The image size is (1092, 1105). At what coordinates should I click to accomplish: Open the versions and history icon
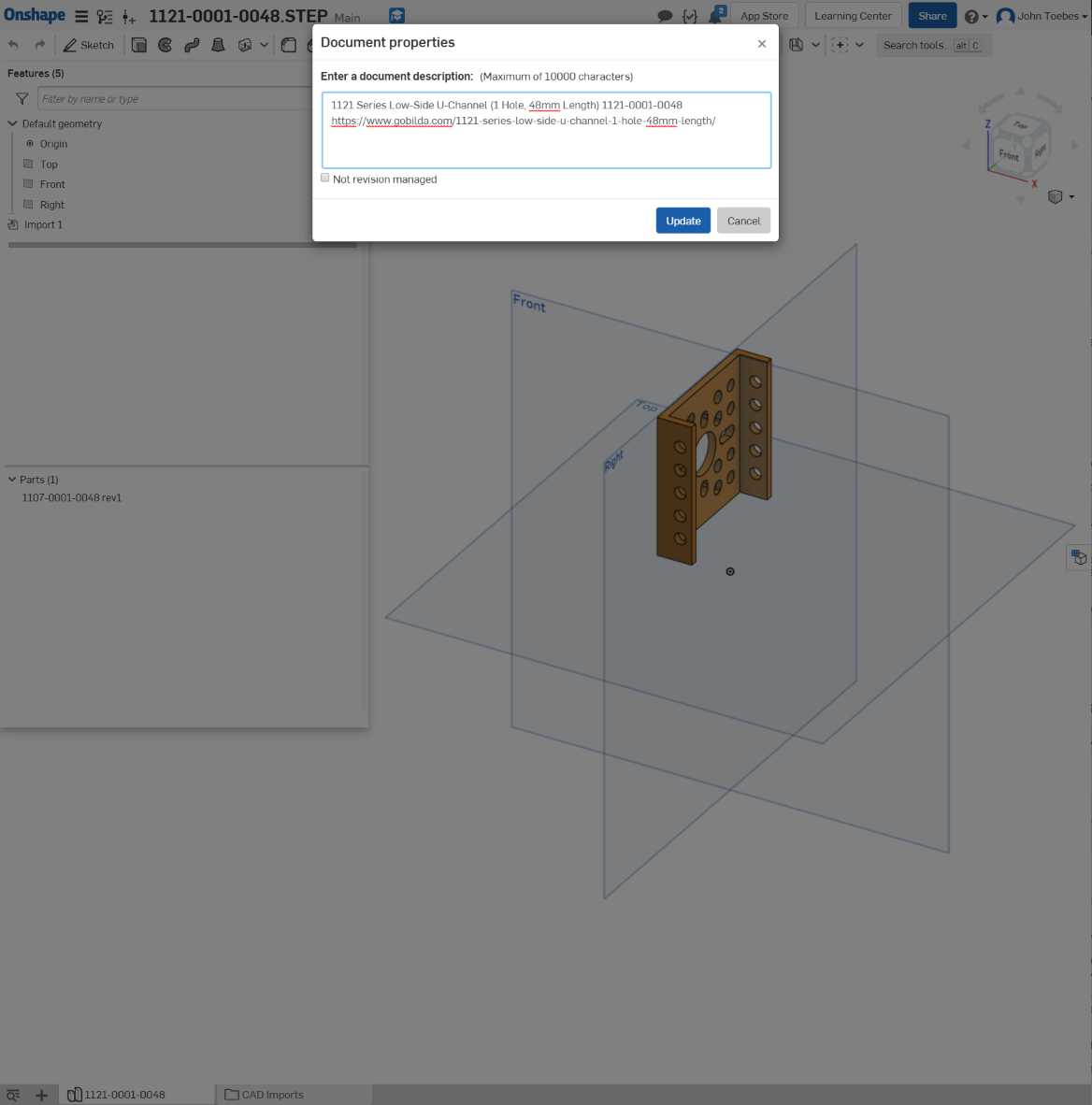click(x=105, y=16)
